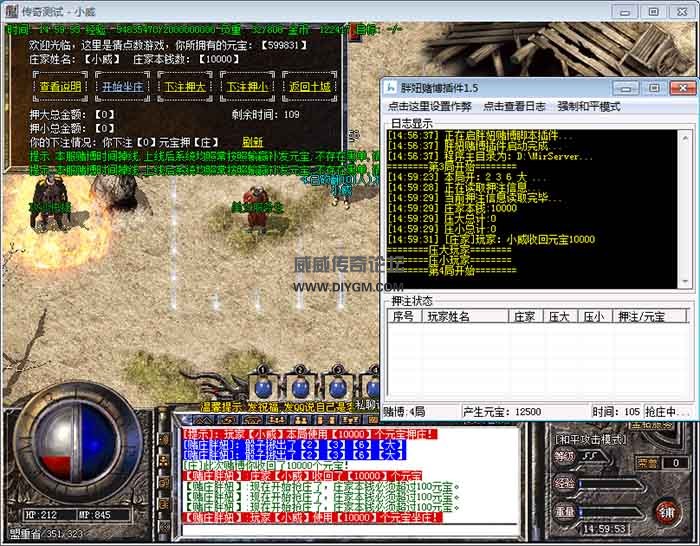This screenshot has width=700, height=546.
Task: Click the 下注押小 bet-small button
Action: (x=247, y=87)
